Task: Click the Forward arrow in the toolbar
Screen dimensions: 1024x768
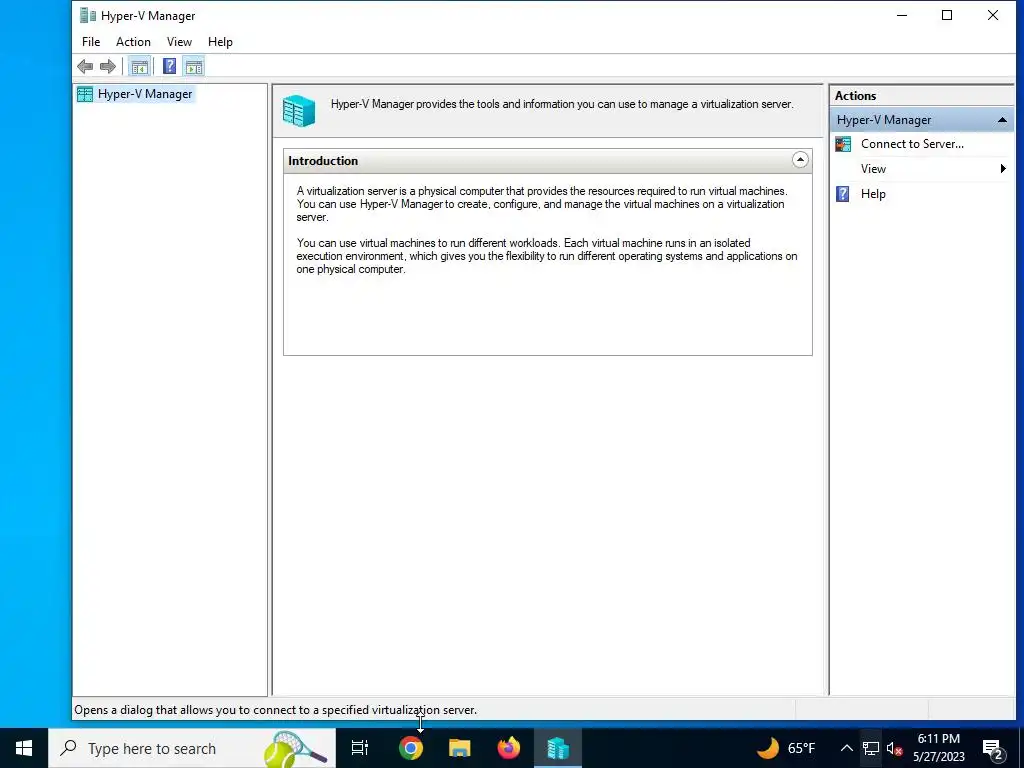Action: (108, 66)
